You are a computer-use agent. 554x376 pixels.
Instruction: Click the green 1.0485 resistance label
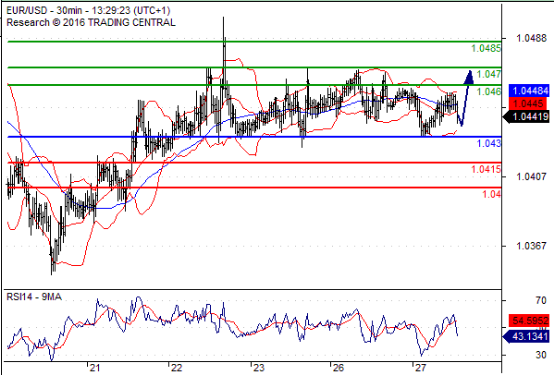[x=486, y=48]
